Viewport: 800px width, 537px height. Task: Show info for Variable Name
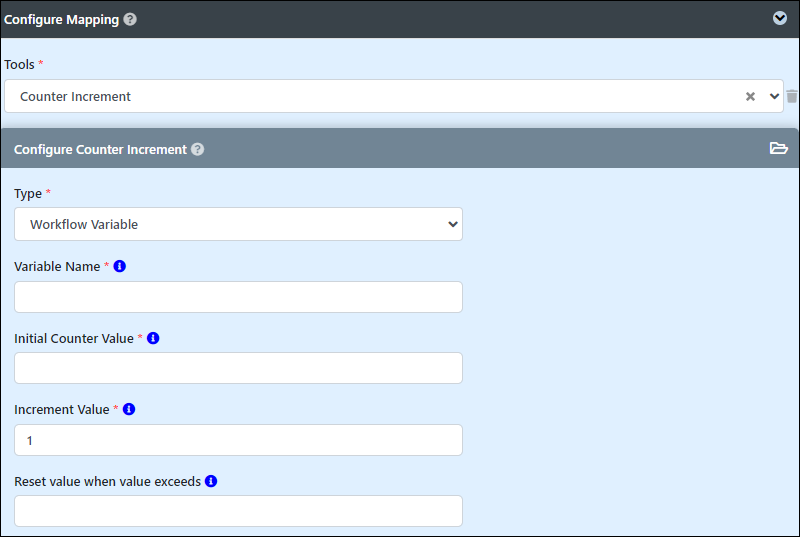pyautogui.click(x=119, y=266)
